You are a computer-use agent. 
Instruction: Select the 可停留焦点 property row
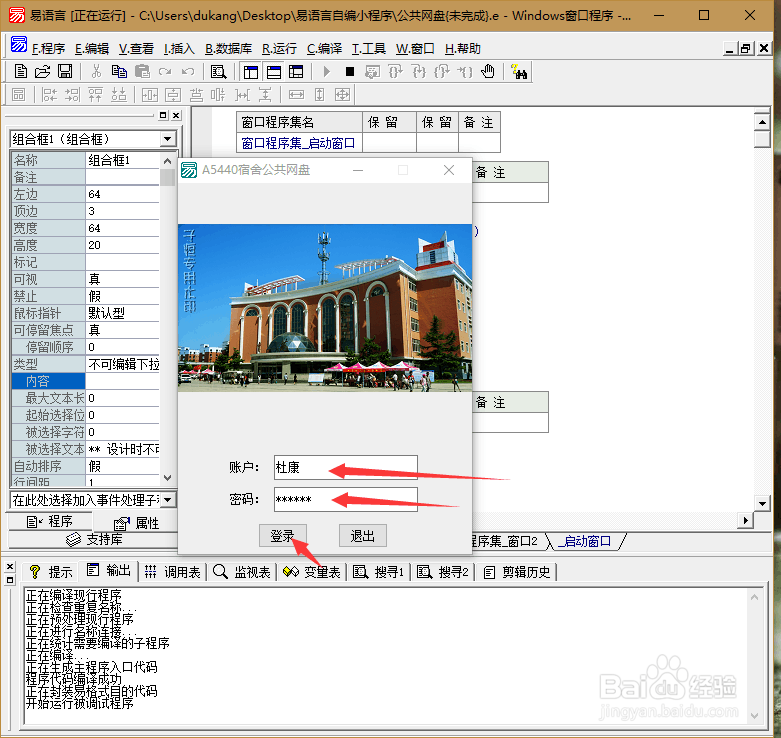[x=85, y=330]
